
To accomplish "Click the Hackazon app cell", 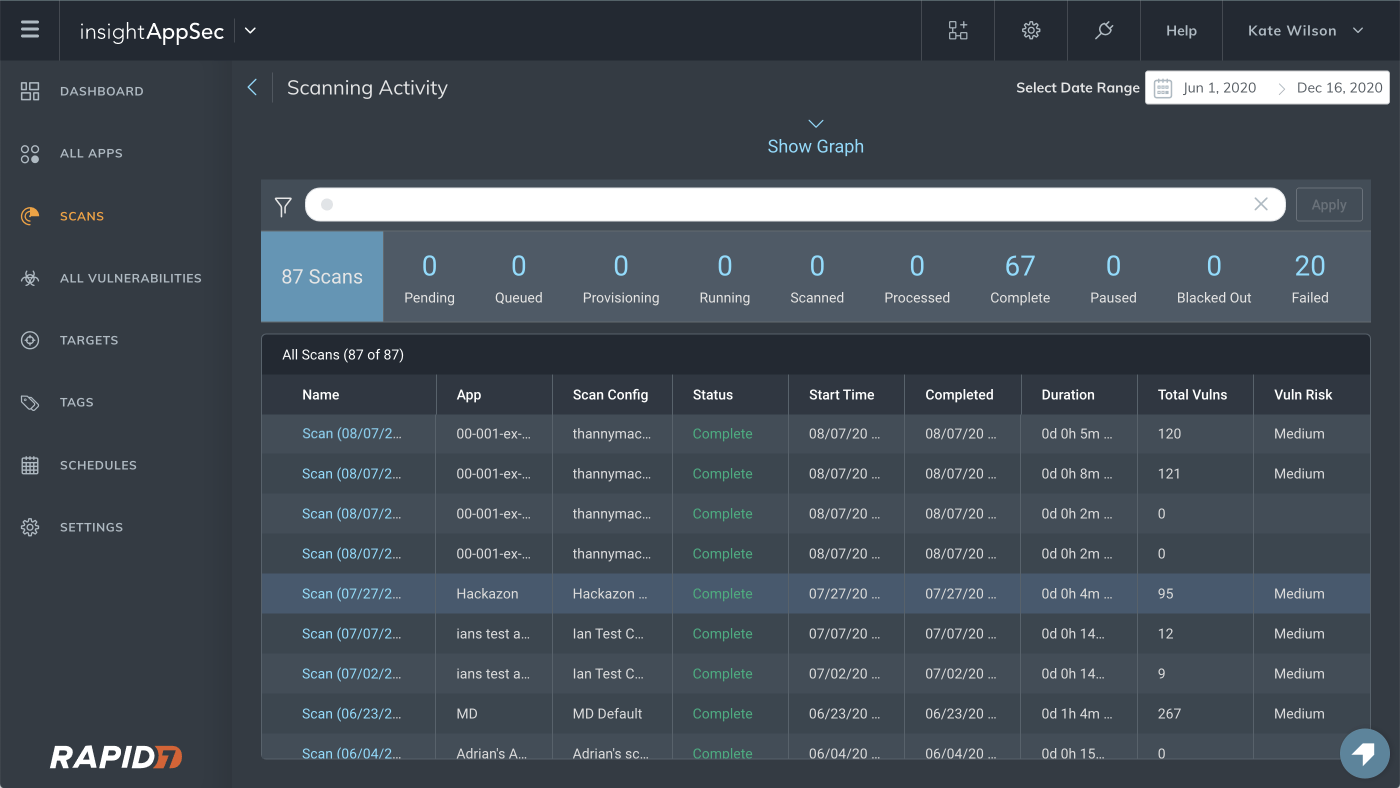I will coord(487,594).
